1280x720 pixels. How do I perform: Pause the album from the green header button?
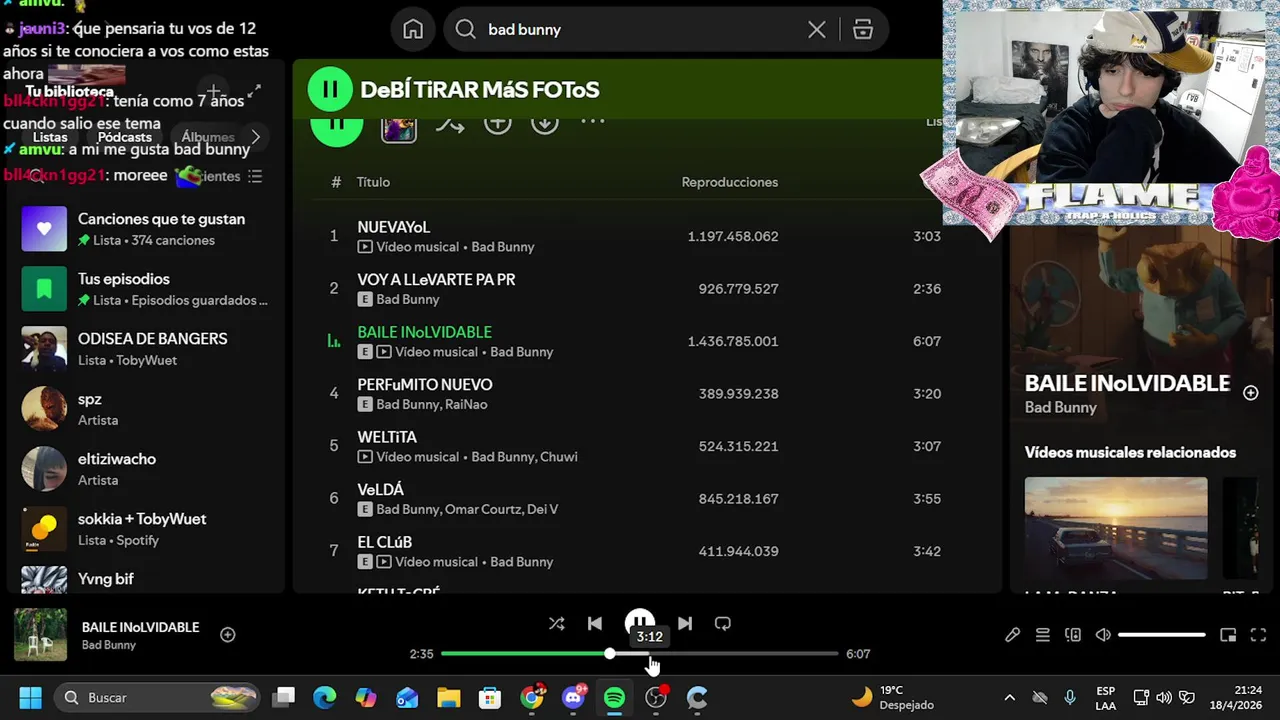click(x=330, y=90)
